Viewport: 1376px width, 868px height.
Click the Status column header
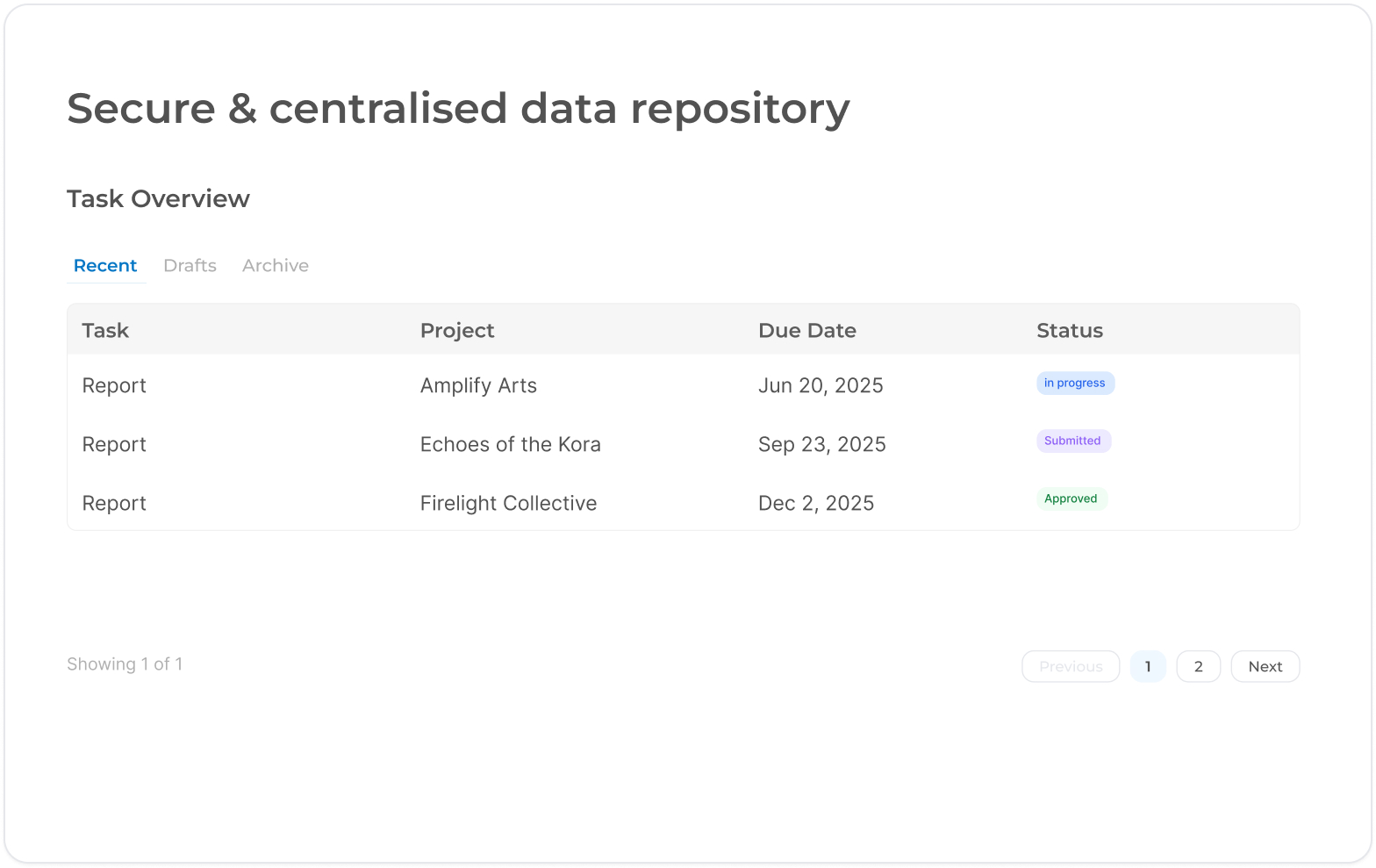[x=1069, y=331]
